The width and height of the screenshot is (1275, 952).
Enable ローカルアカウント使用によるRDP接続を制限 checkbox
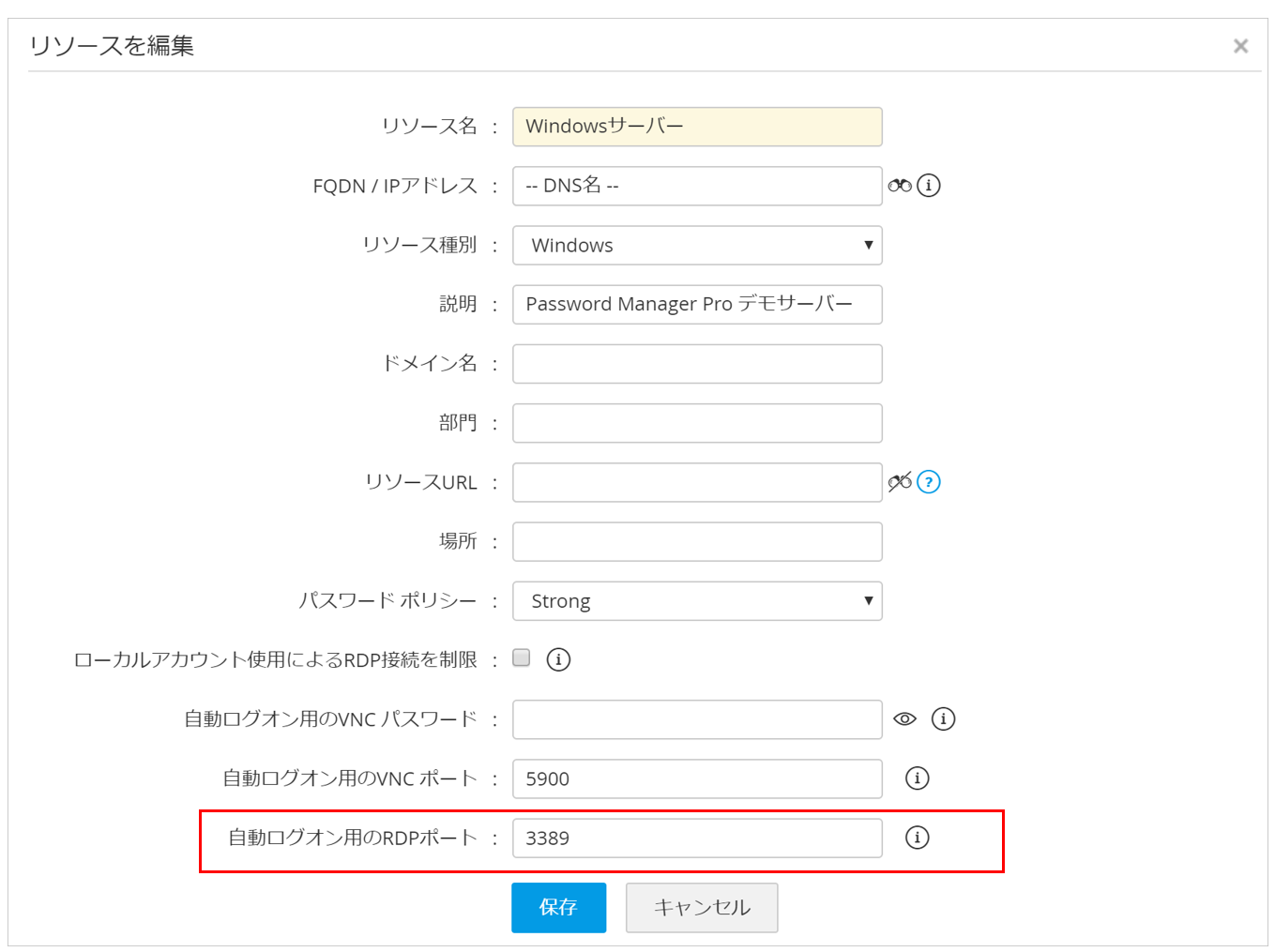click(x=522, y=658)
